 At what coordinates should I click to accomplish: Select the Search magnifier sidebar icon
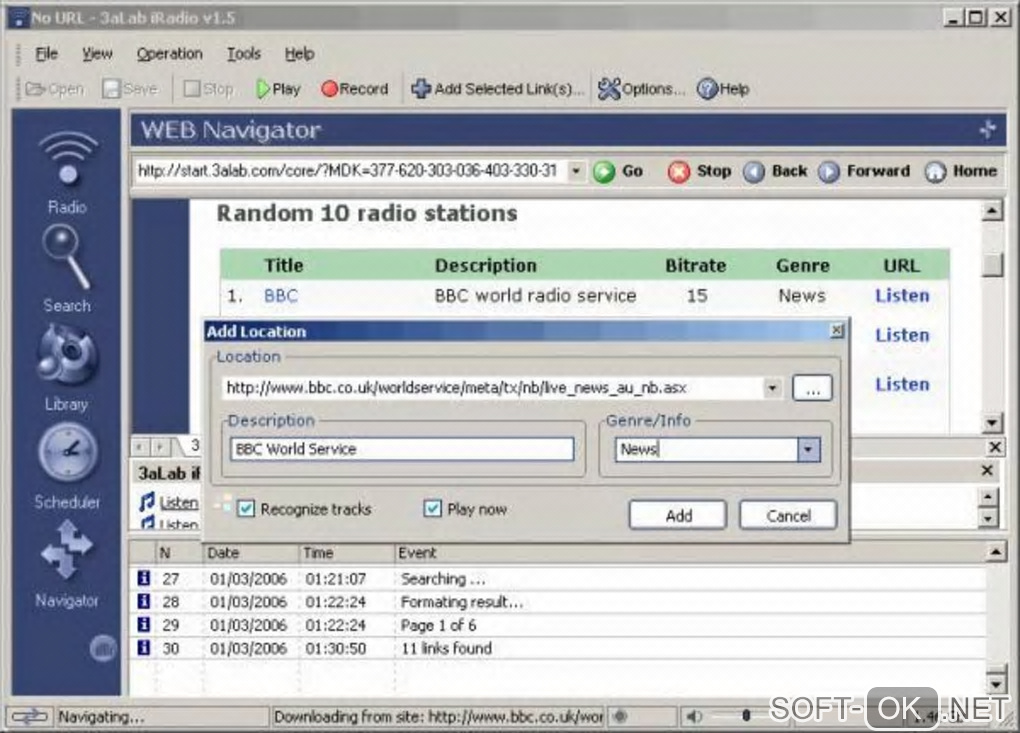pyautogui.click(x=66, y=259)
